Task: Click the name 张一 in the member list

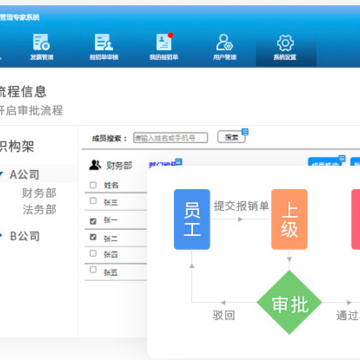Action: pyautogui.click(x=111, y=221)
